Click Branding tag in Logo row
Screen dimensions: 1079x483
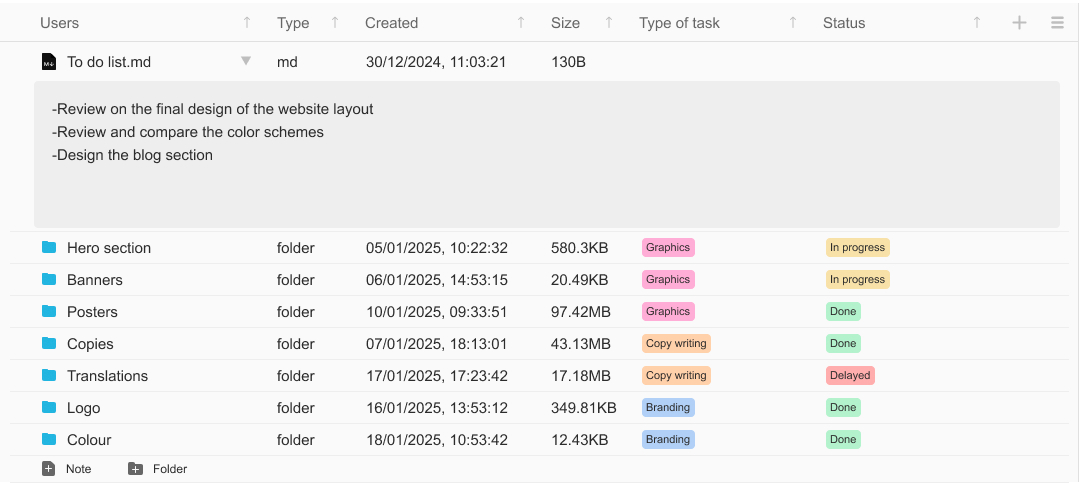point(668,407)
